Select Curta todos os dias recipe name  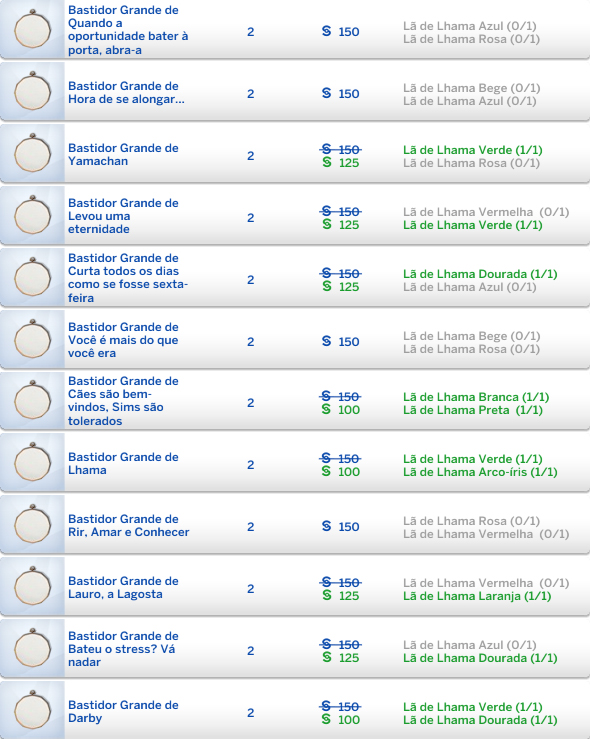(128, 278)
